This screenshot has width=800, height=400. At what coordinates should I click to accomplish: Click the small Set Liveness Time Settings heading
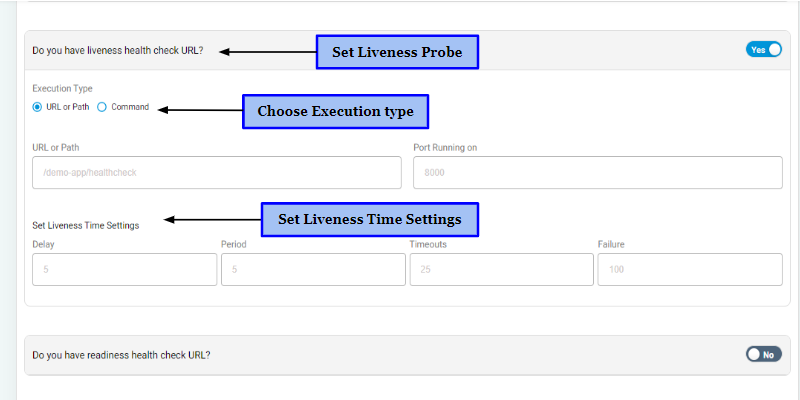coord(85,225)
